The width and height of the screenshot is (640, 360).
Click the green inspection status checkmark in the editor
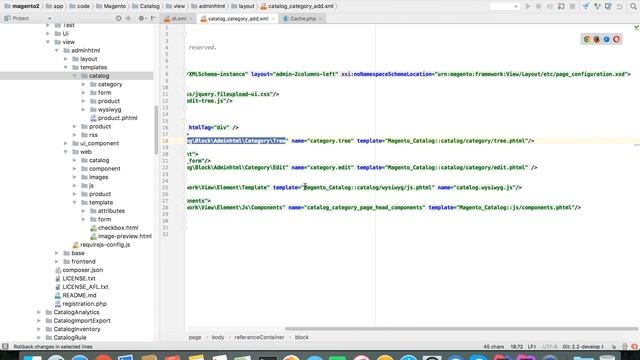(636, 27)
